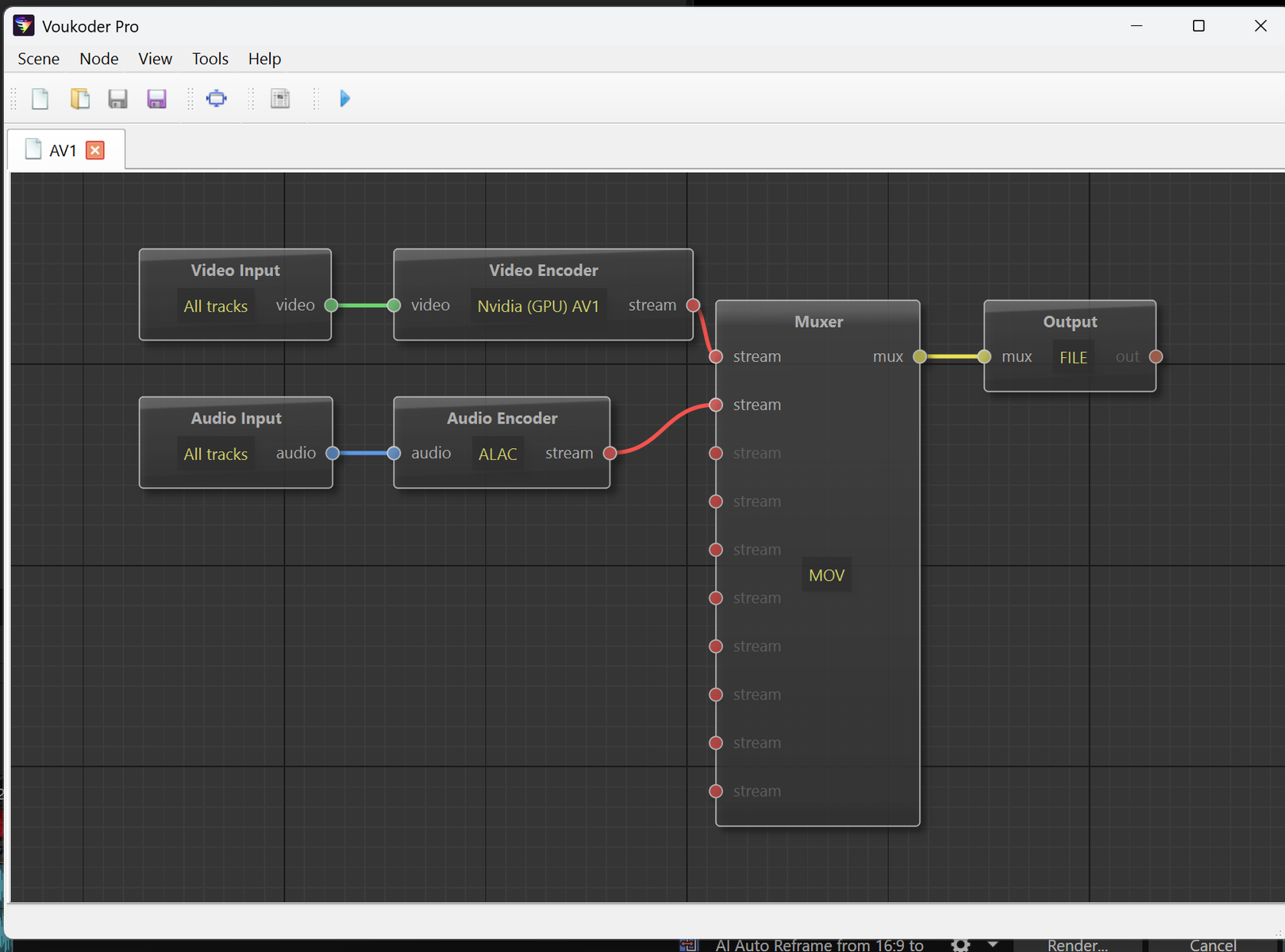This screenshot has width=1285, height=952.
Task: Click All tracks in Video Input node
Action: pyautogui.click(x=216, y=306)
